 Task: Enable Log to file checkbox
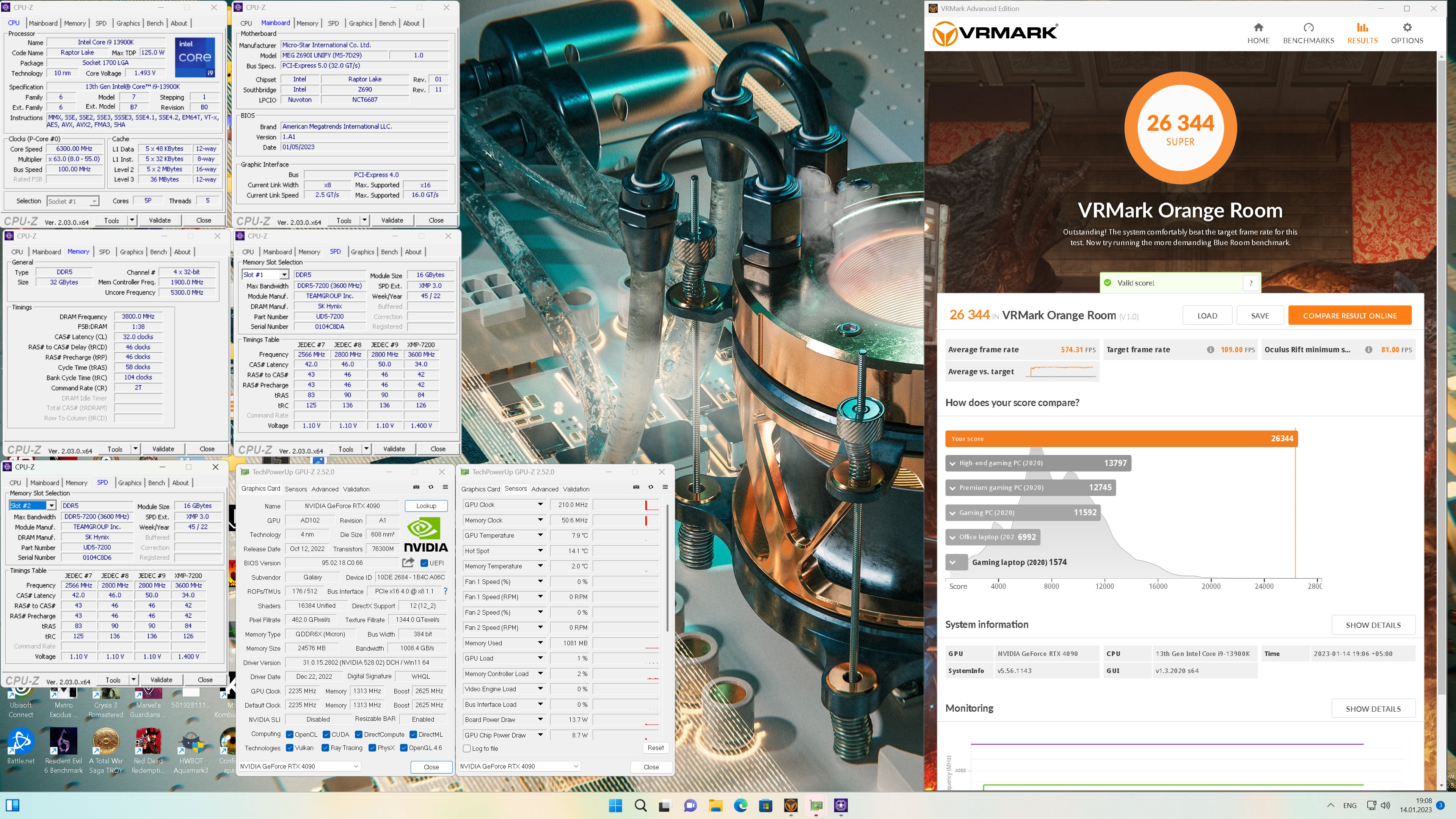click(467, 748)
